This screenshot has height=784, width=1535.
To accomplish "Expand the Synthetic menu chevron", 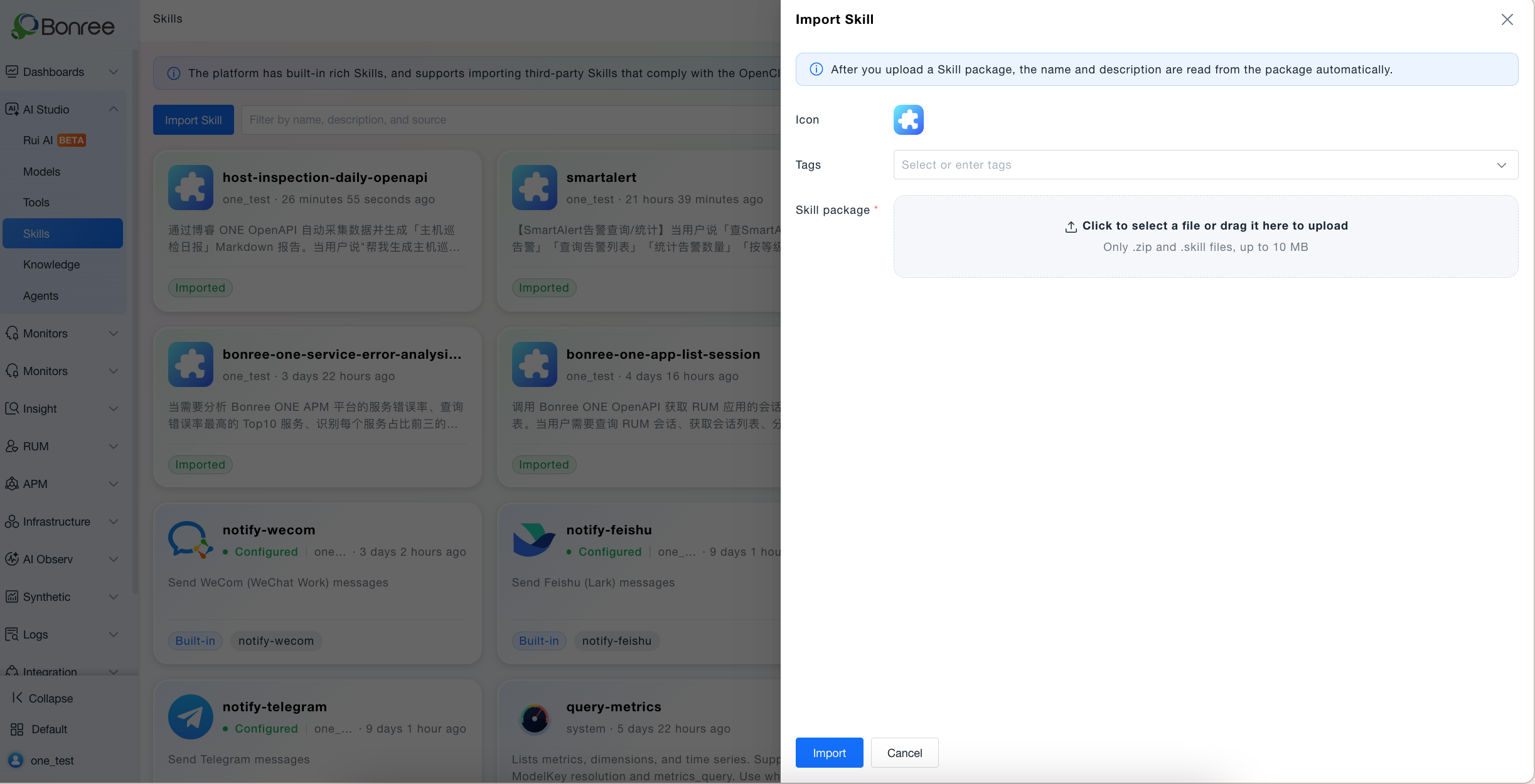I will coord(114,596).
